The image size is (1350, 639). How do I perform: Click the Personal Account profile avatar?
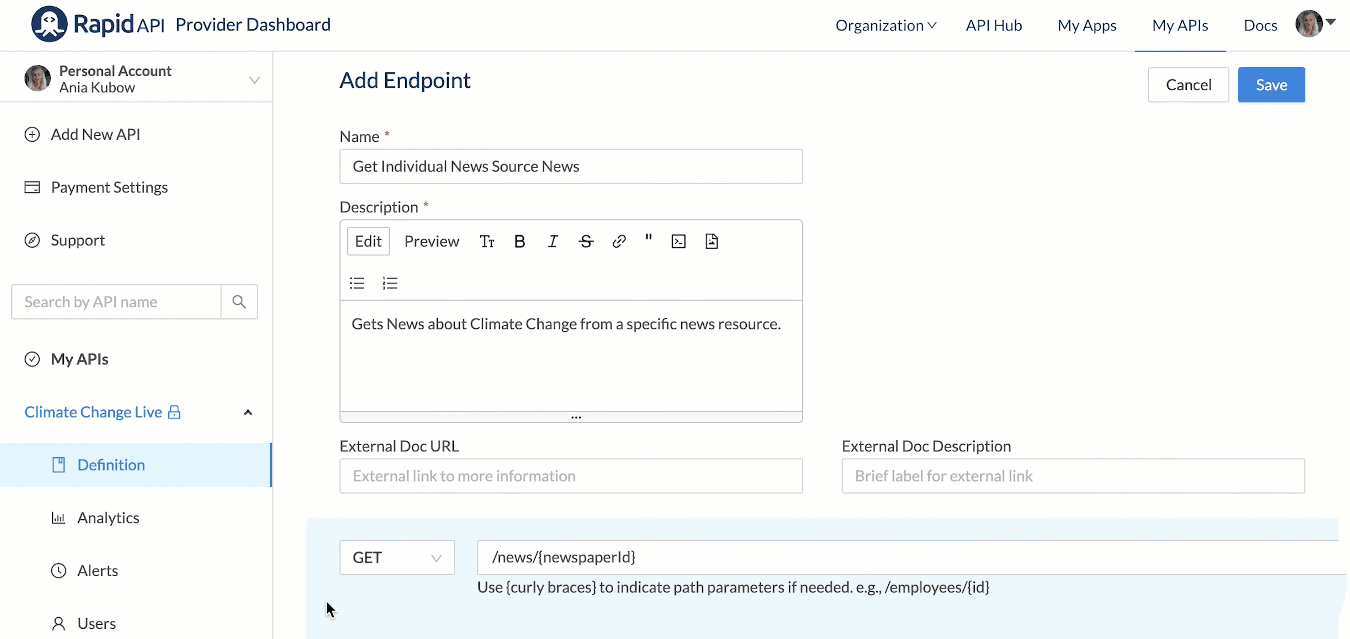click(38, 79)
